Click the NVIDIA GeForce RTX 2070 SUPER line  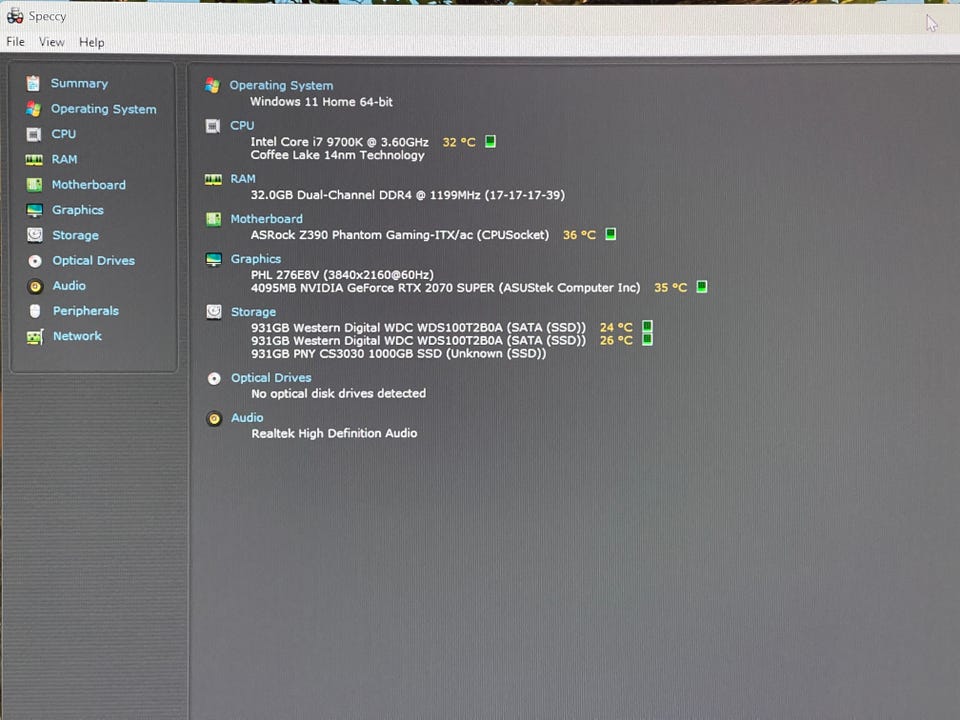point(445,288)
